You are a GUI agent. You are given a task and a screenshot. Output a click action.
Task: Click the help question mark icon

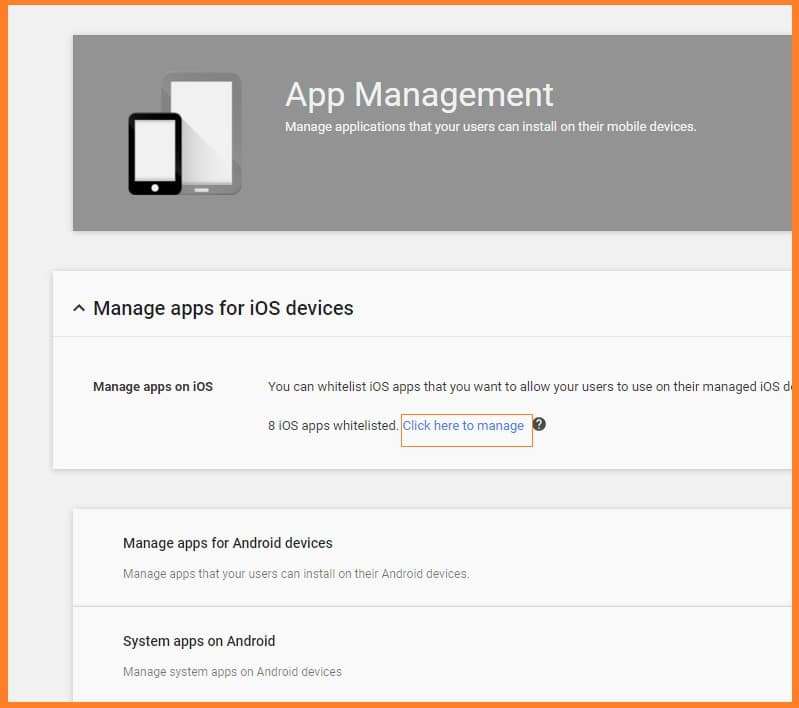(539, 425)
